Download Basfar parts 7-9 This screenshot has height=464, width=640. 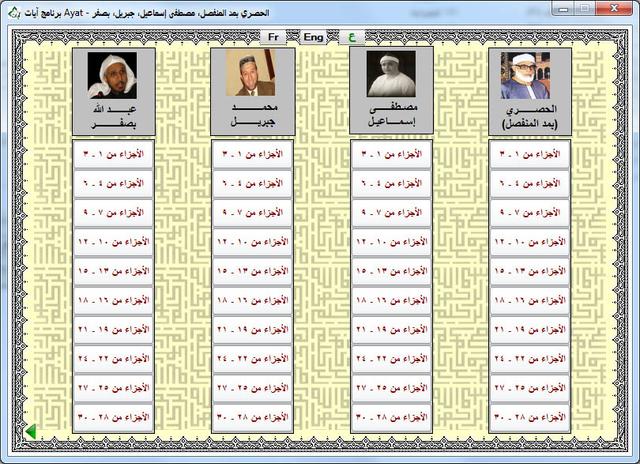[x=113, y=213]
